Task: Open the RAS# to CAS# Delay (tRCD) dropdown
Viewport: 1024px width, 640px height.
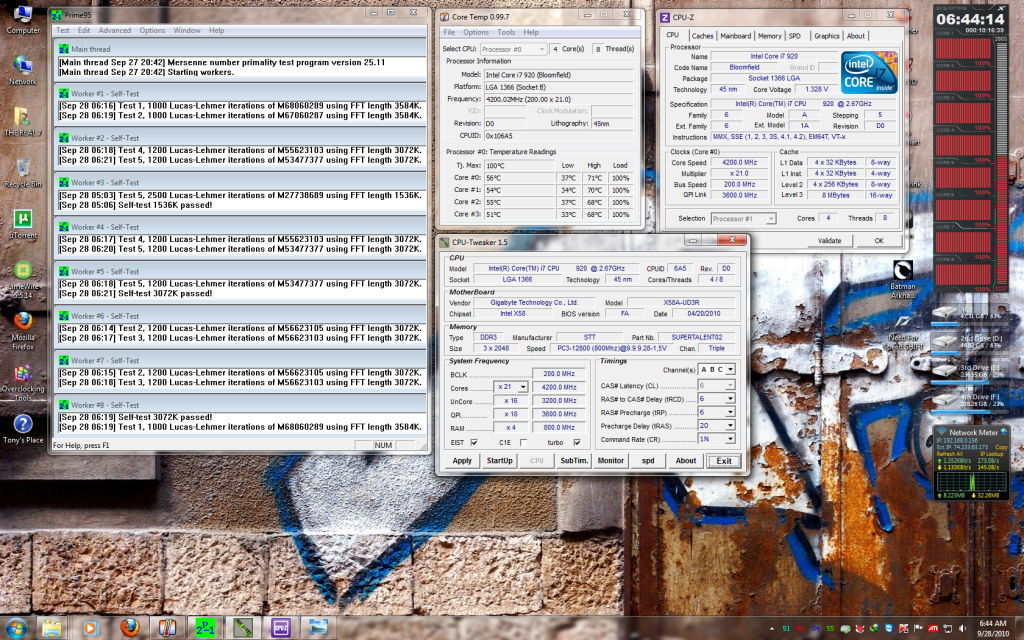Action: [x=730, y=398]
